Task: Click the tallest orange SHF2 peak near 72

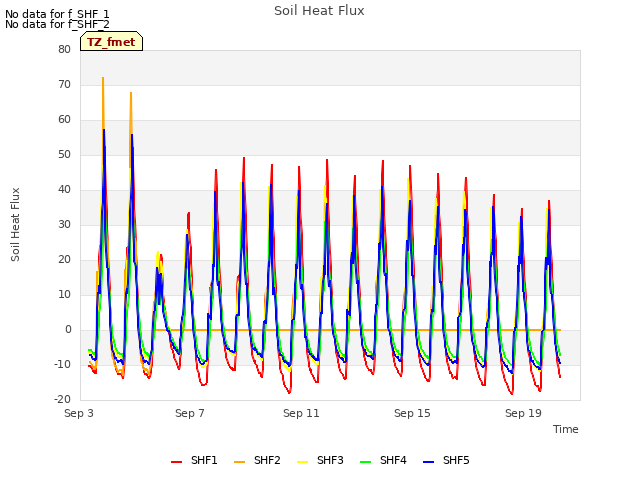Action: (x=103, y=78)
